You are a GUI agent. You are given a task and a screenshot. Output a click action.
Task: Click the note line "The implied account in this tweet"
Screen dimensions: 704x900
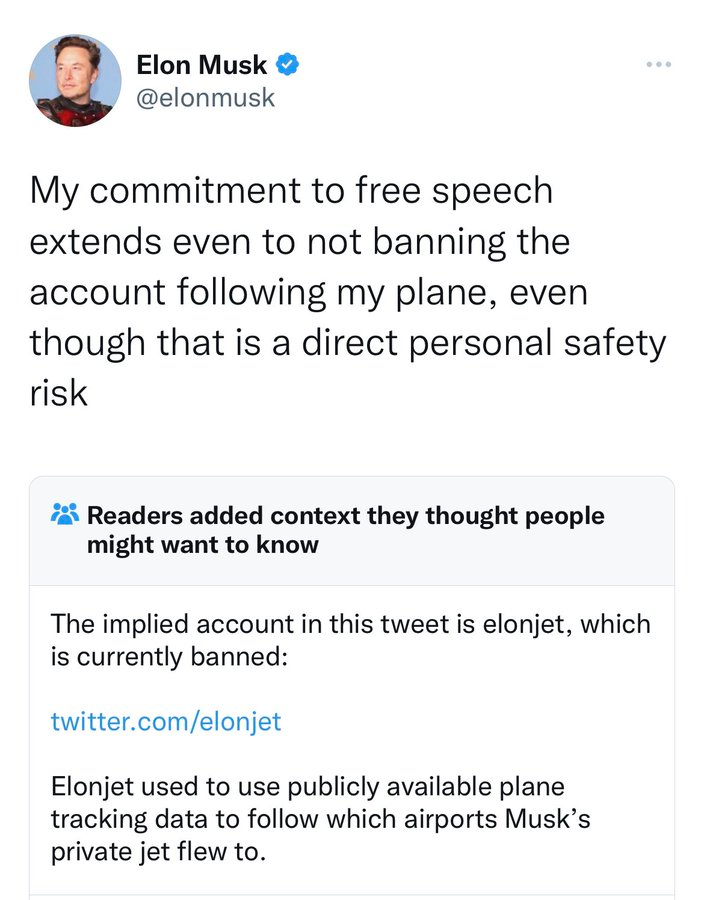pos(350,624)
